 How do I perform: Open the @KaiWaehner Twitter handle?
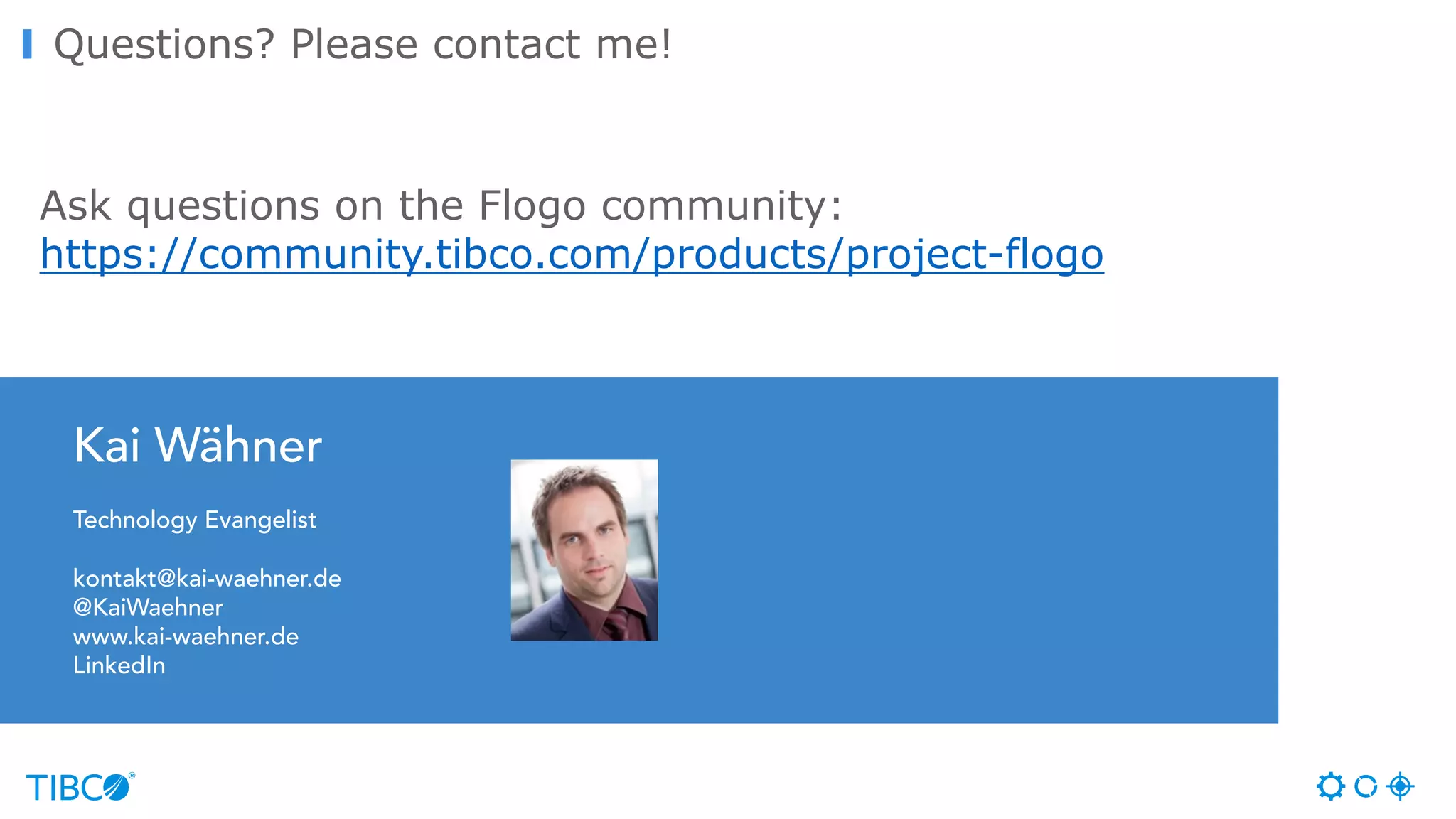pyautogui.click(x=148, y=608)
